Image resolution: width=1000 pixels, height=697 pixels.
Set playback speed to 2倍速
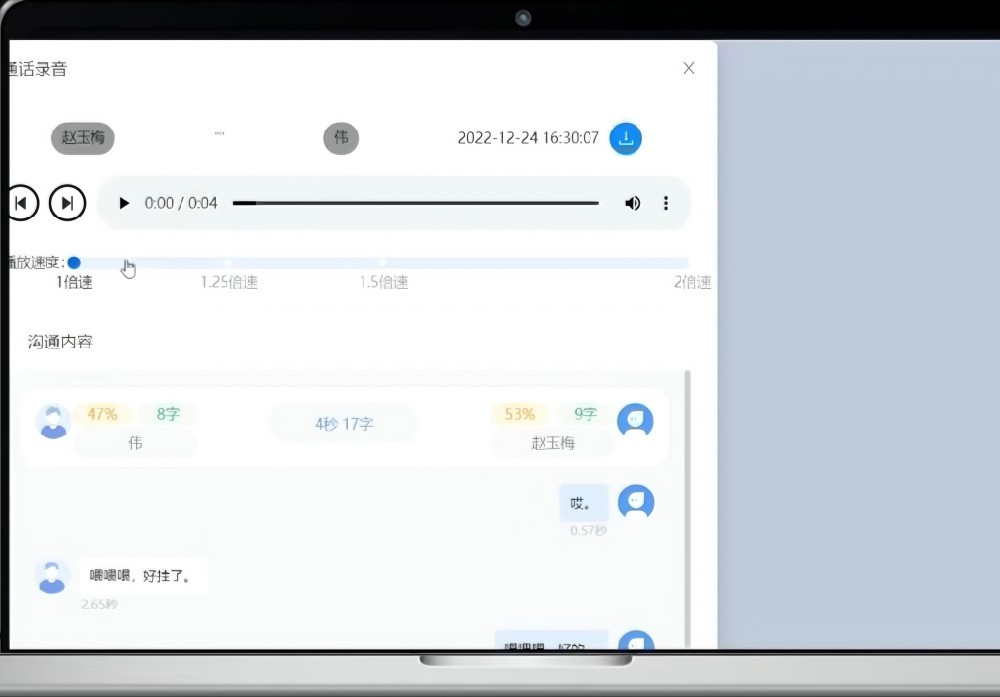pyautogui.click(x=692, y=282)
